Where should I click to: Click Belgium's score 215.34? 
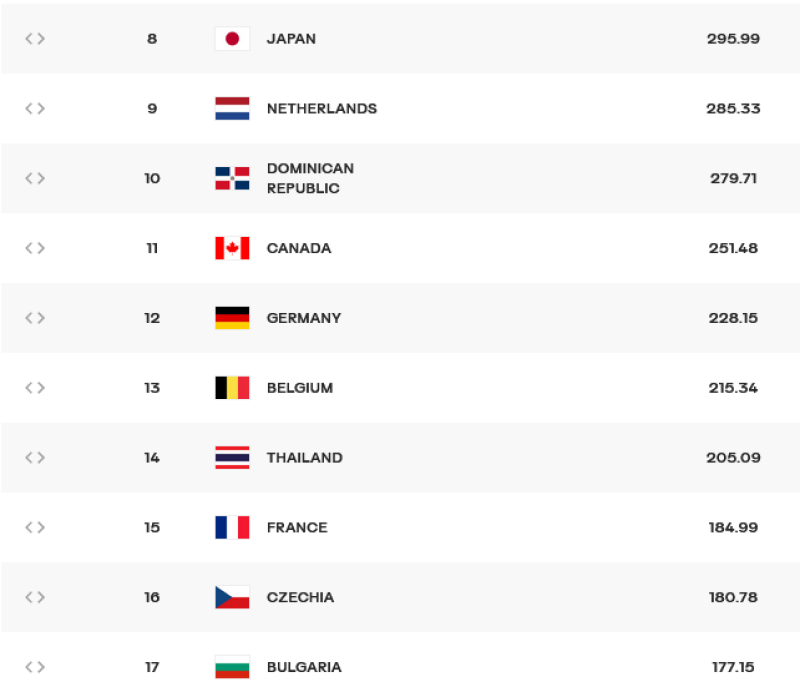733,388
